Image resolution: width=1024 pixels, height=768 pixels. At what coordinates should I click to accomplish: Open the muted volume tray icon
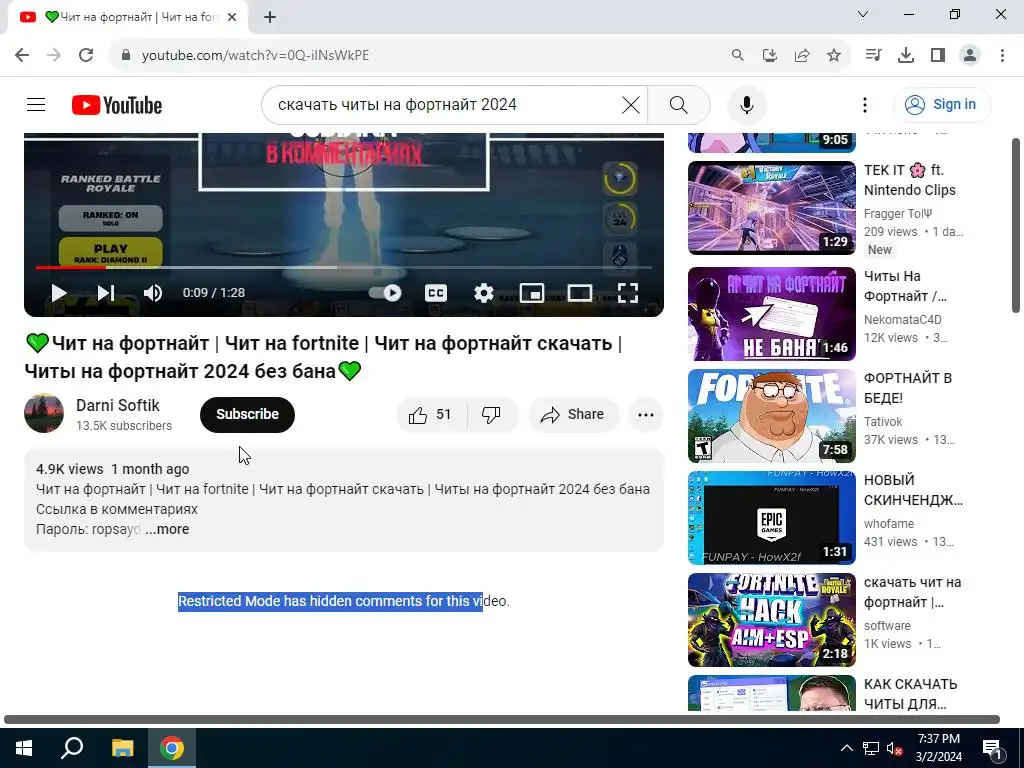(x=894, y=748)
